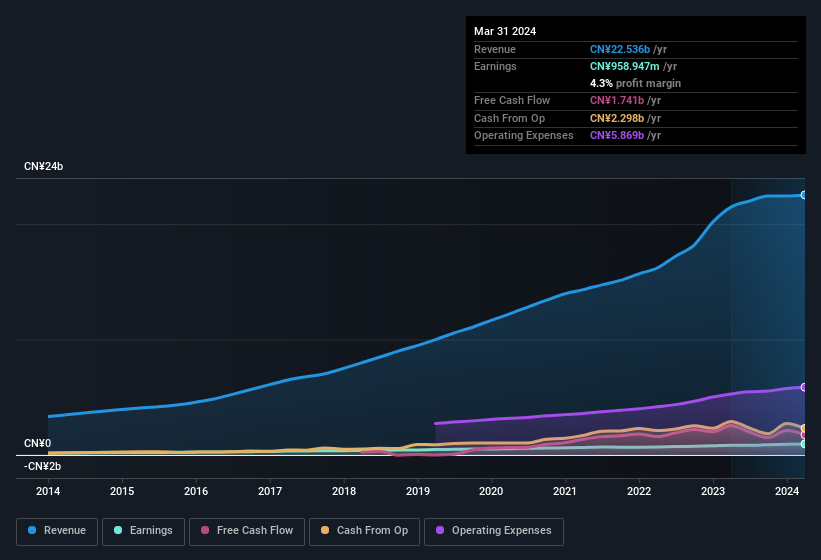Screen dimensions: 821x560
Task: Toggle the Cash From Op legend button
Action: (x=364, y=531)
